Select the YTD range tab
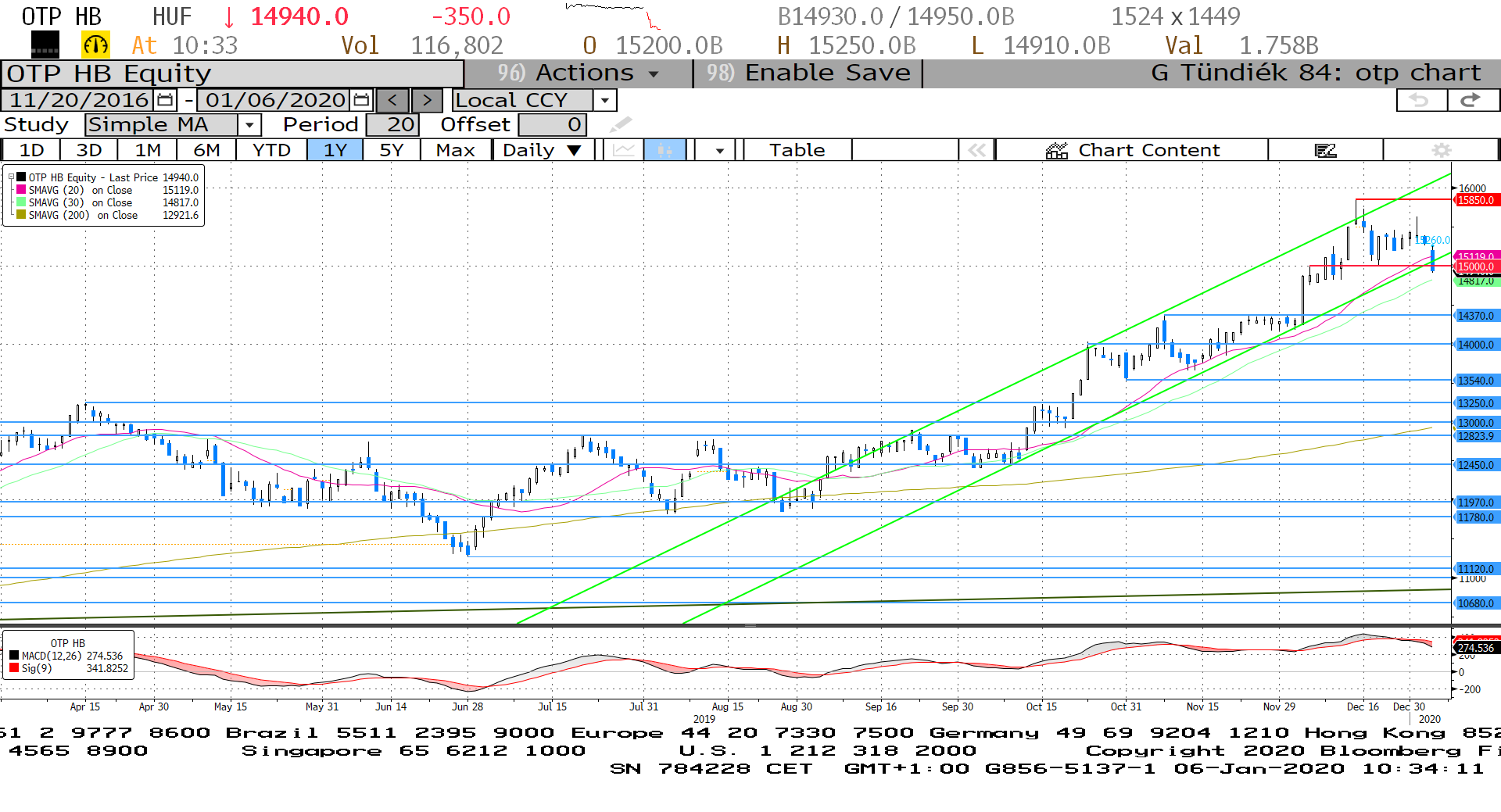 pyautogui.click(x=271, y=150)
